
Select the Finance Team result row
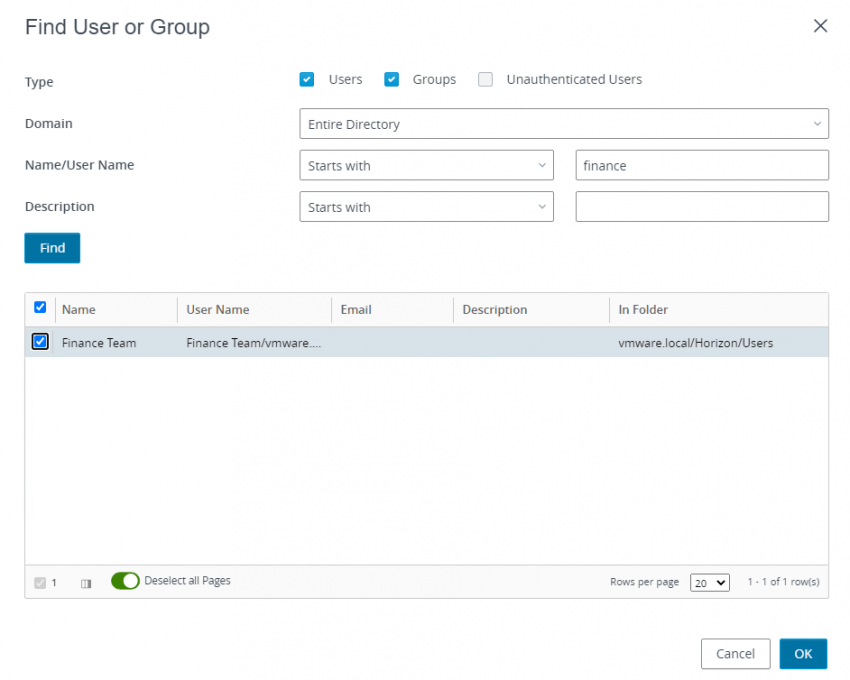pos(99,342)
